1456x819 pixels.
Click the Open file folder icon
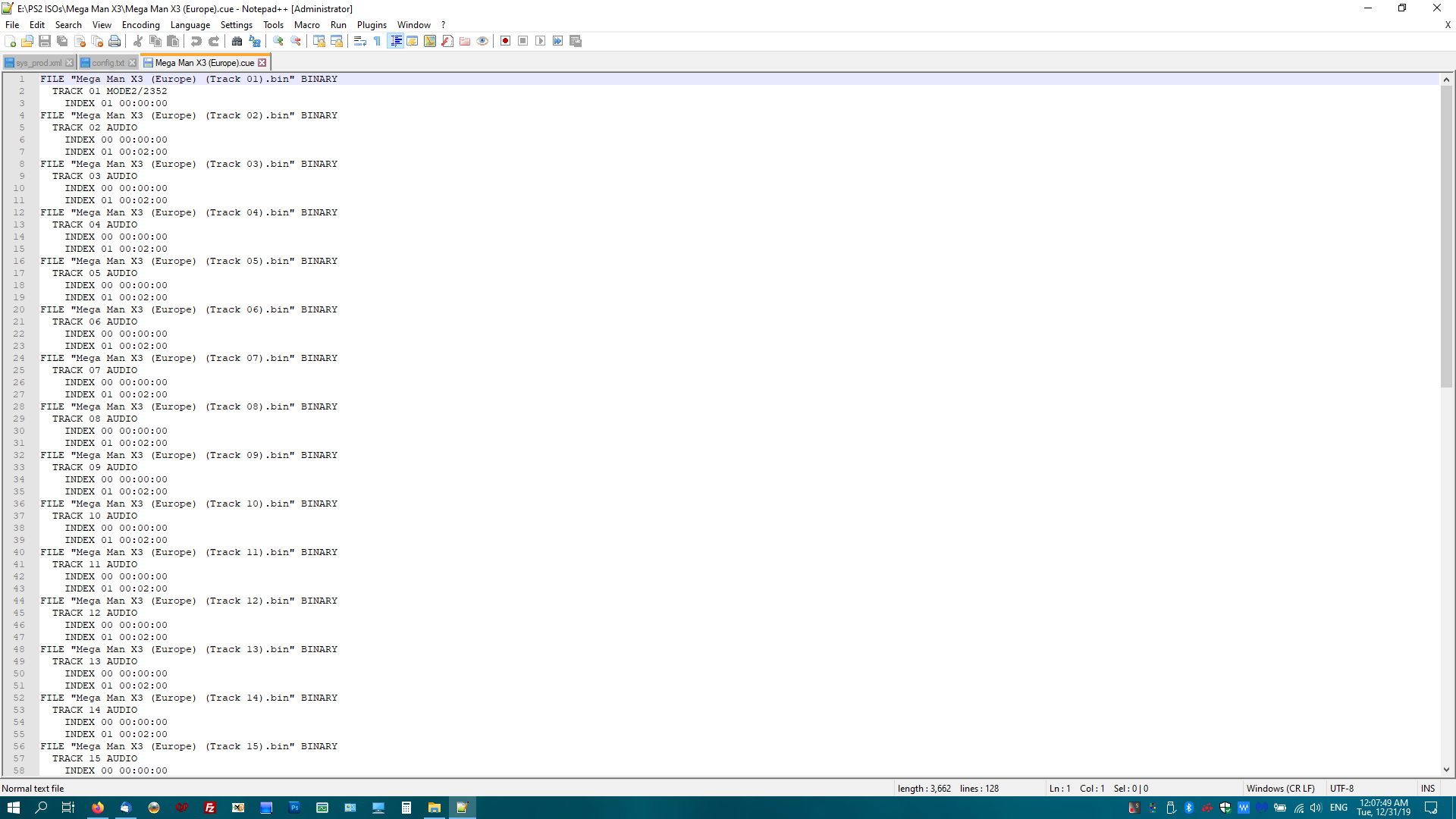27,41
